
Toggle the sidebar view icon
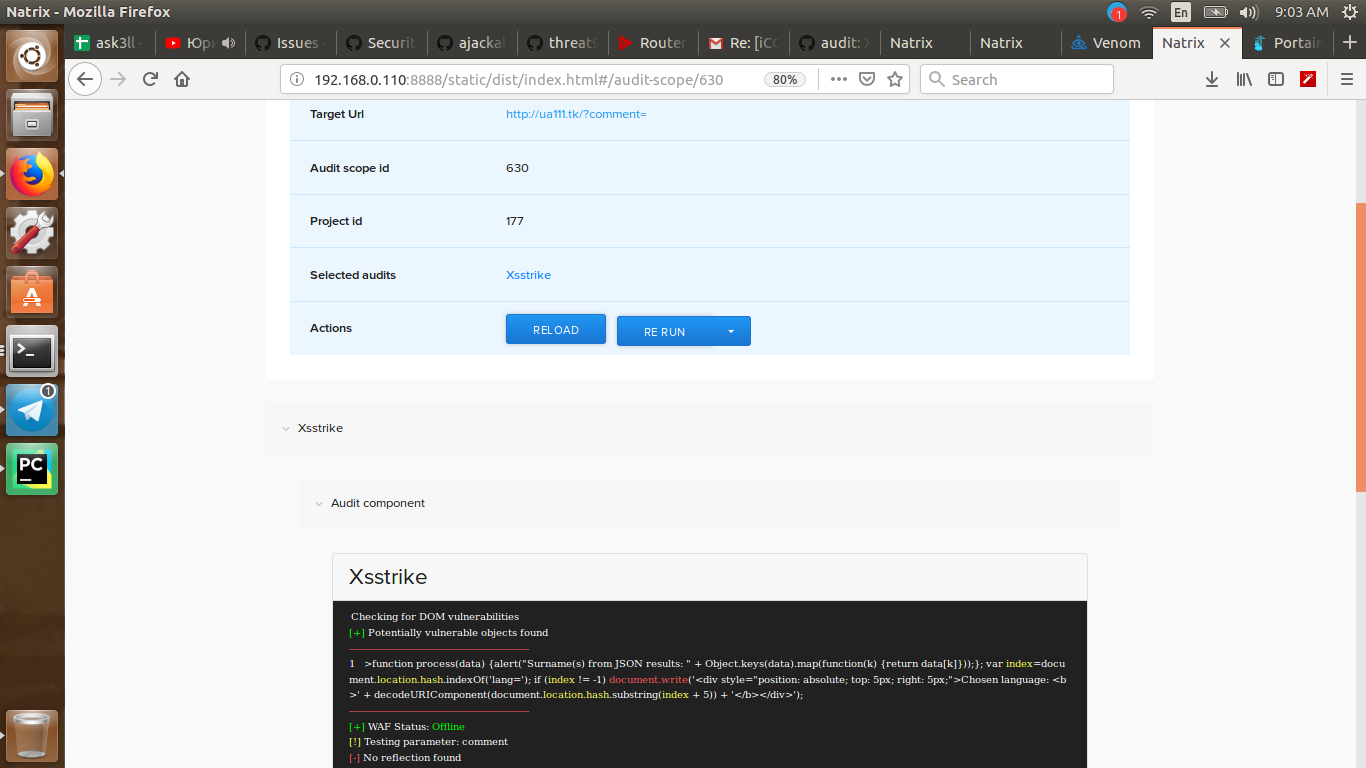point(1276,79)
